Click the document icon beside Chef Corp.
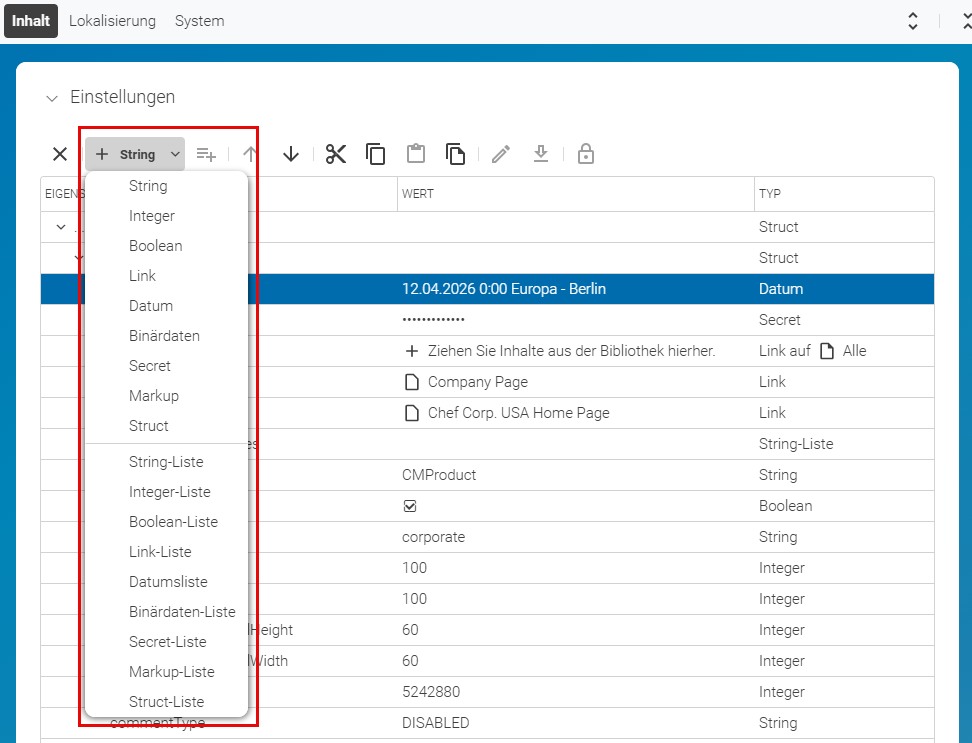This screenshot has height=743, width=972. [x=412, y=413]
